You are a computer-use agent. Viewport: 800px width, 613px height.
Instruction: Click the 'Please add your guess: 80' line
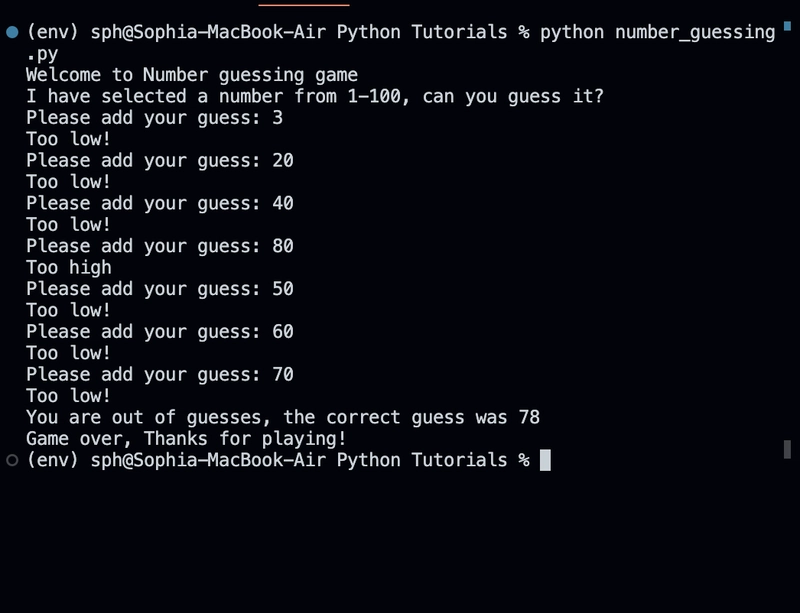(x=160, y=247)
